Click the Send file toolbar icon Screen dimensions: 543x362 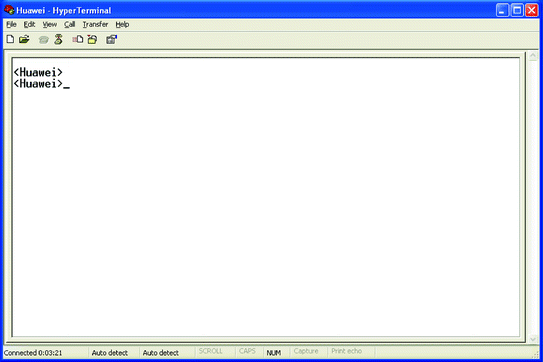click(78, 39)
